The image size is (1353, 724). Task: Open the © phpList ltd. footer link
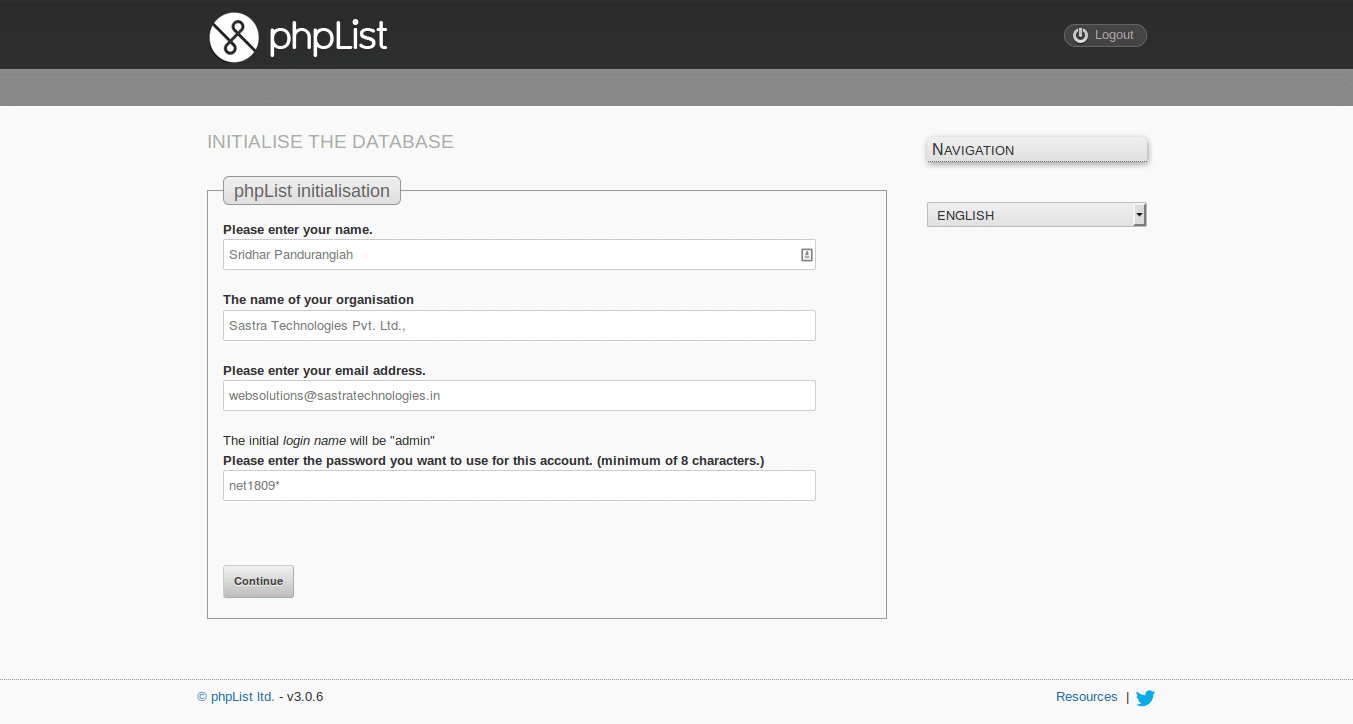(236, 697)
